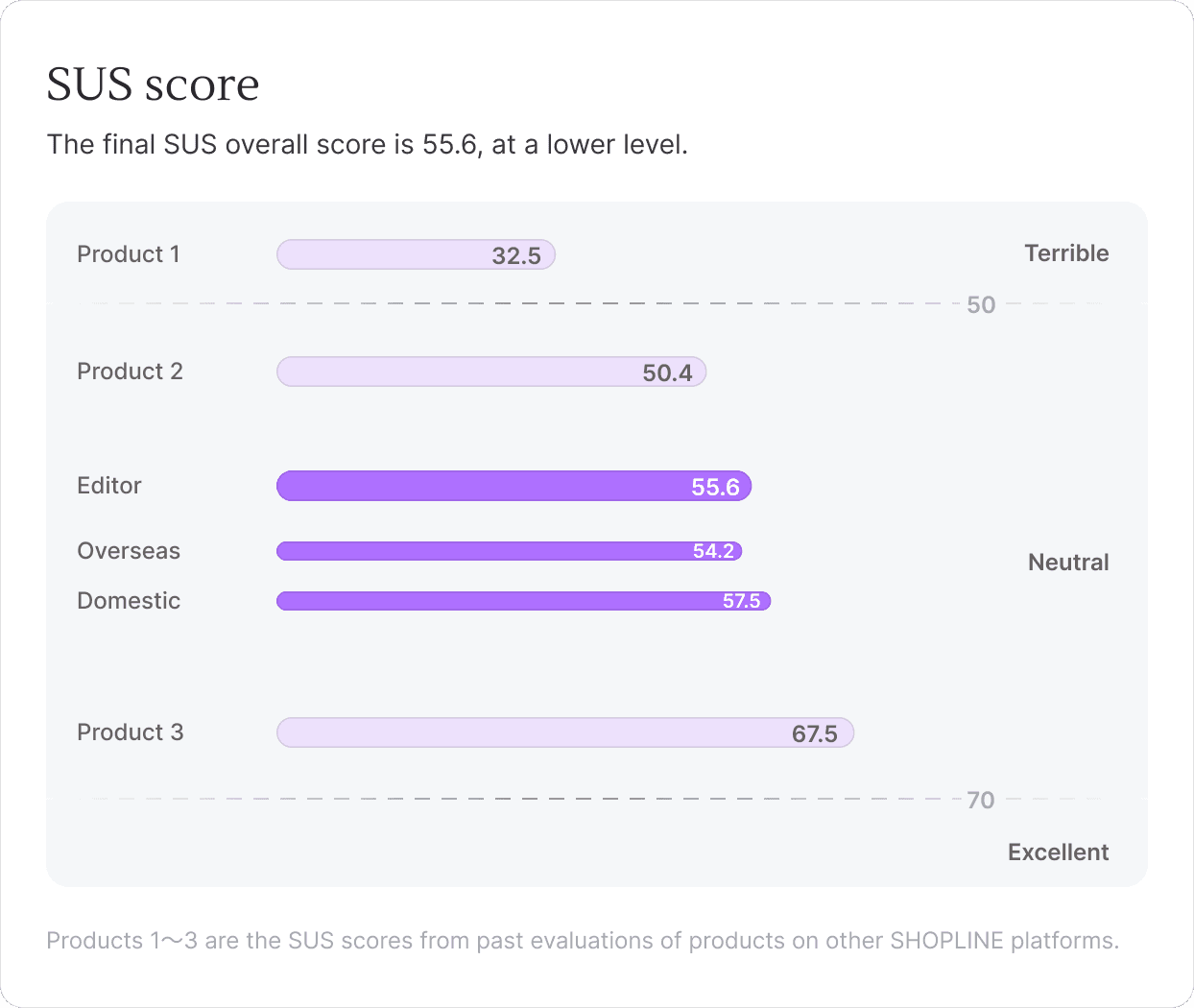Click the Overseas row label
The width and height of the screenshot is (1194, 1008).
tap(129, 551)
